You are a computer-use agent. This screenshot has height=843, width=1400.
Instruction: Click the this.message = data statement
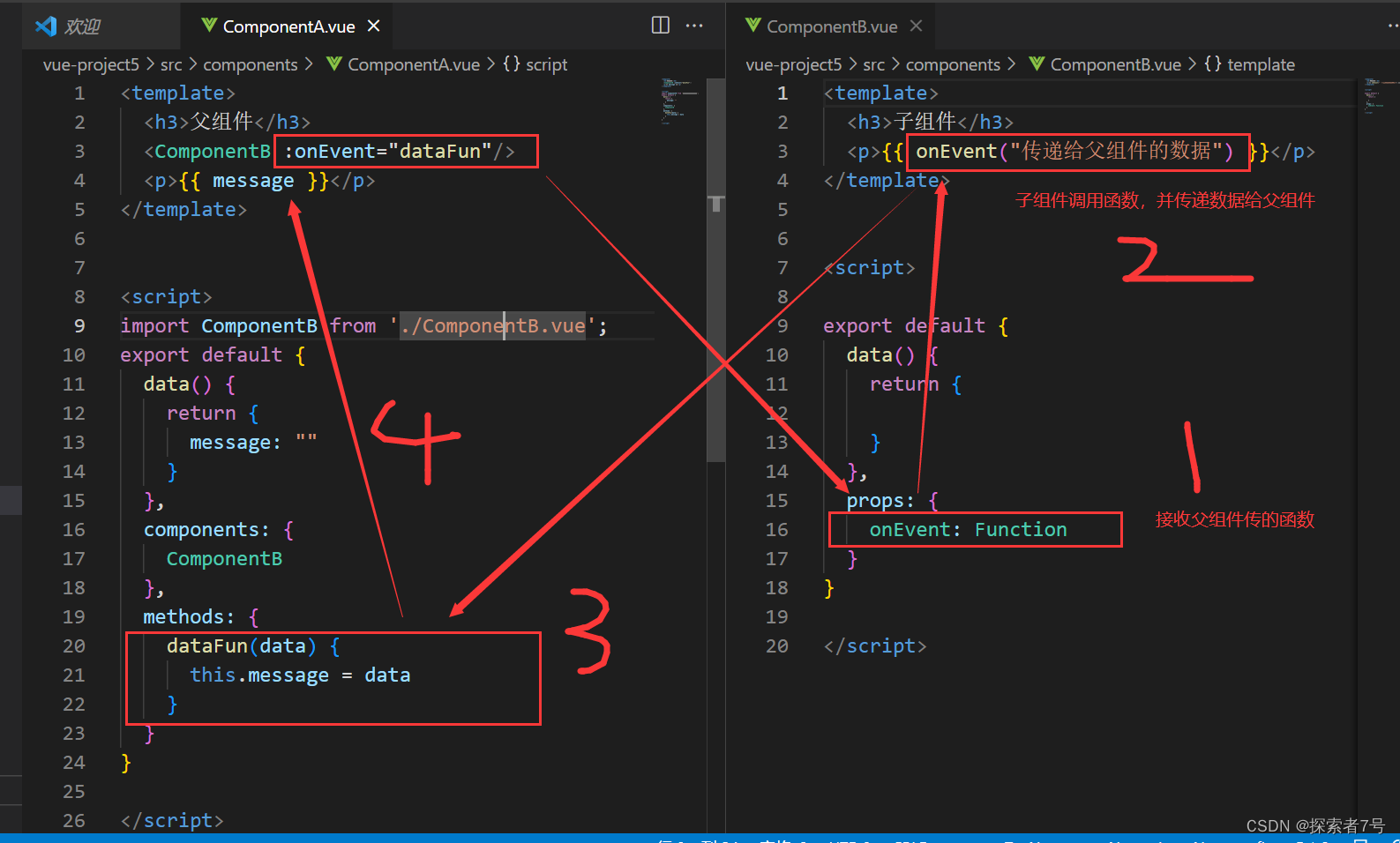300,675
